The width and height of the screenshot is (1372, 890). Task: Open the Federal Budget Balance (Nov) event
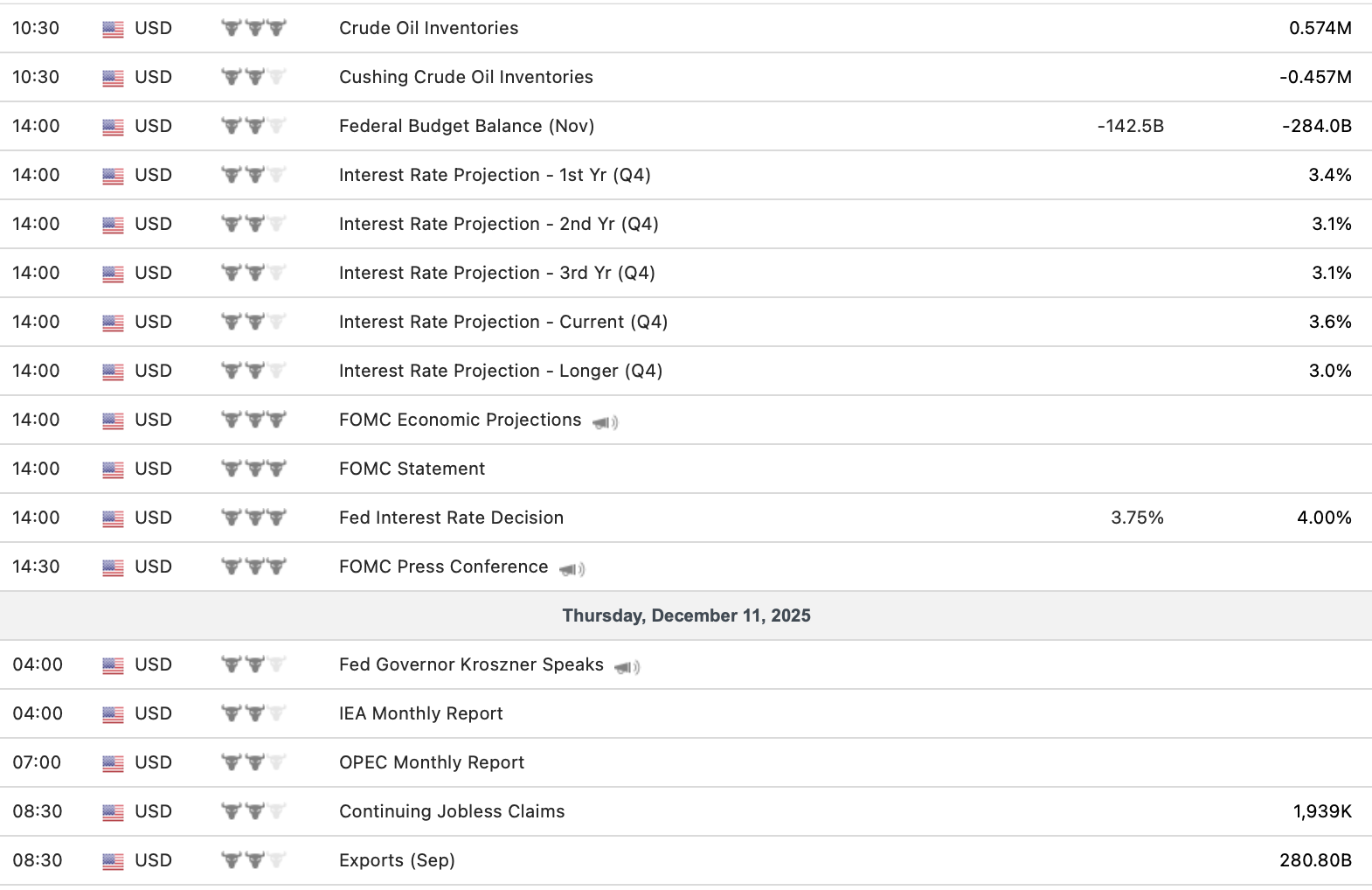pyautogui.click(x=467, y=126)
